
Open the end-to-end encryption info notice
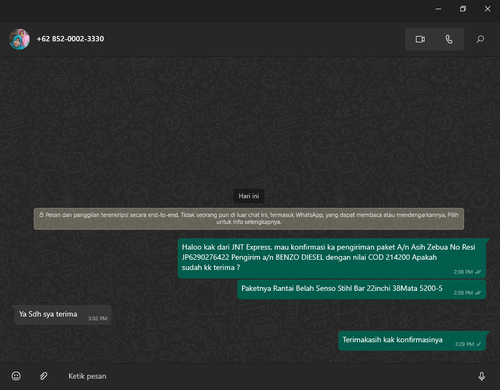coord(249,219)
